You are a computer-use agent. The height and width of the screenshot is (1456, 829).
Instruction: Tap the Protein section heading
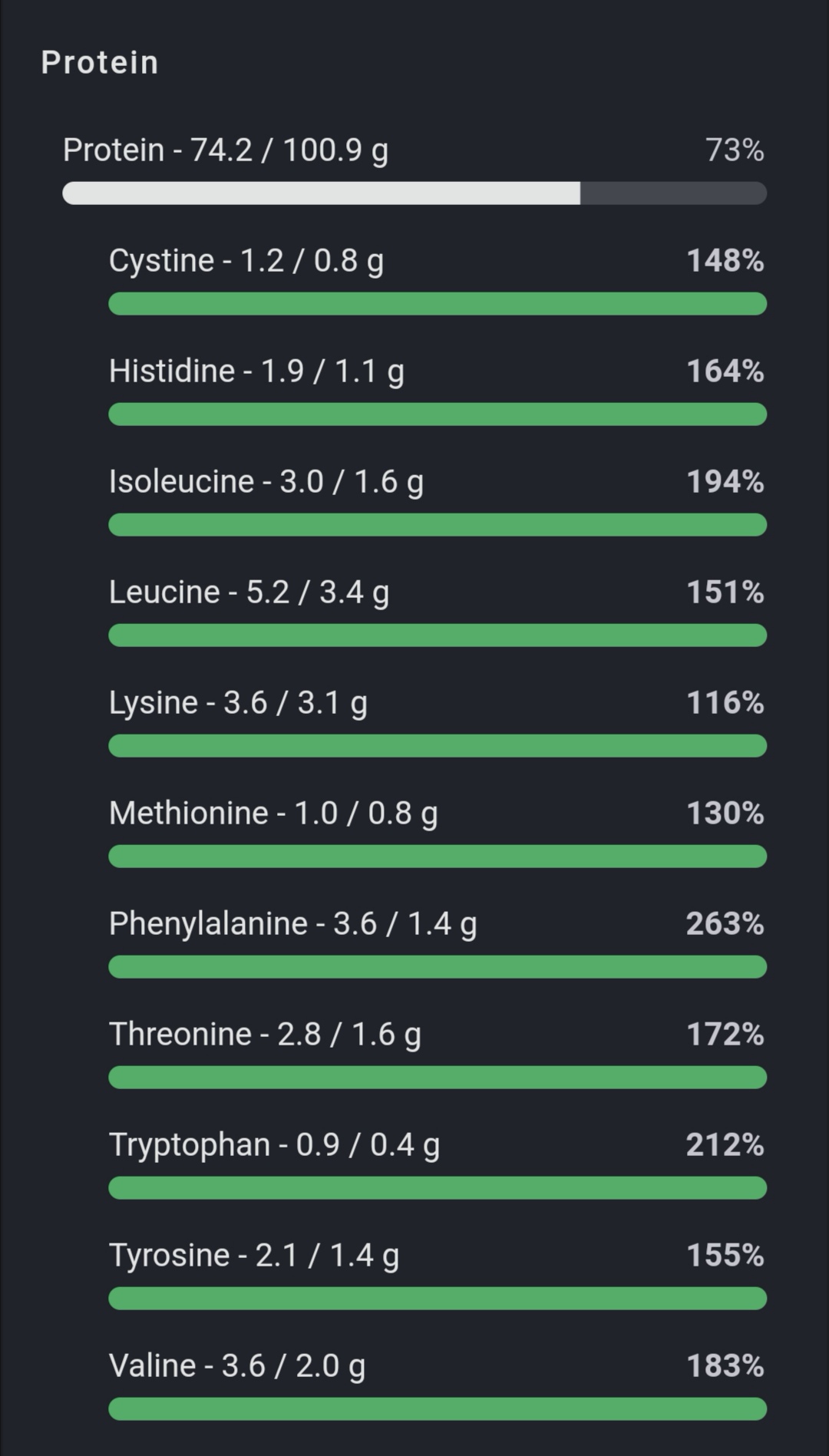tap(100, 62)
